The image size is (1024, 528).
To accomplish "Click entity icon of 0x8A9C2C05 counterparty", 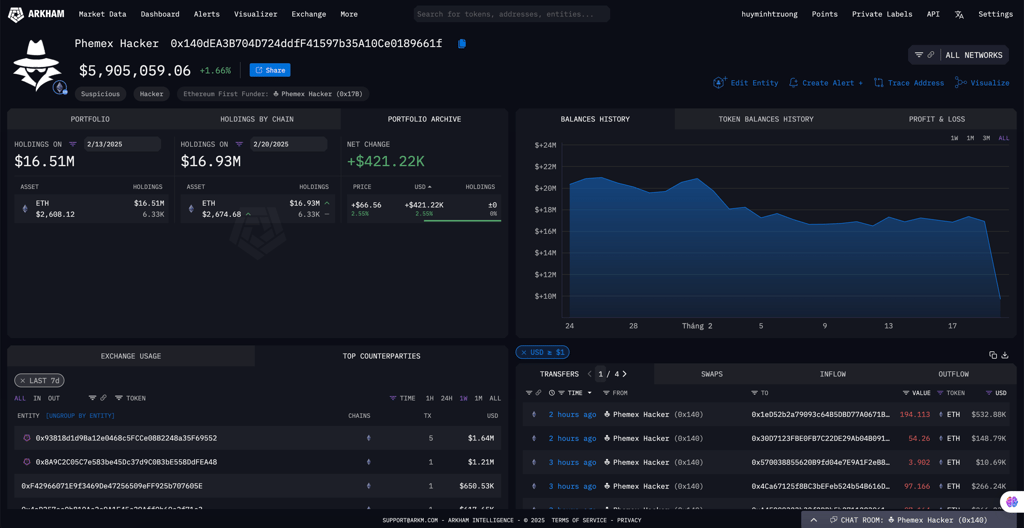I will pos(27,462).
